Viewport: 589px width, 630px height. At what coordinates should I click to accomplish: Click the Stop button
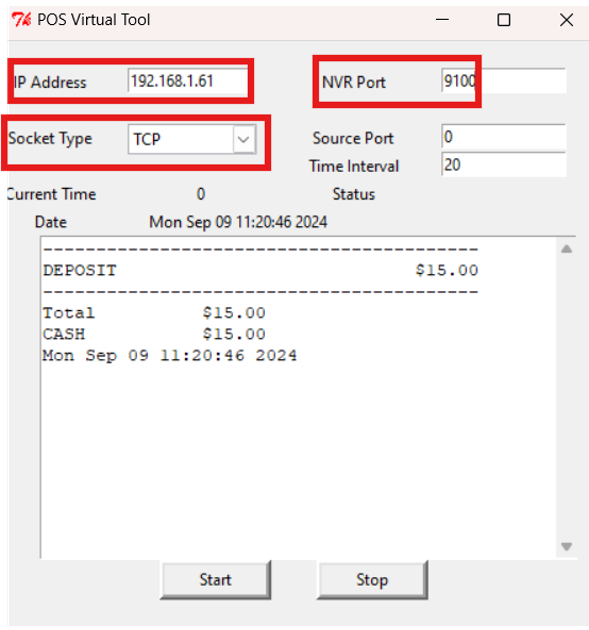[x=372, y=580]
